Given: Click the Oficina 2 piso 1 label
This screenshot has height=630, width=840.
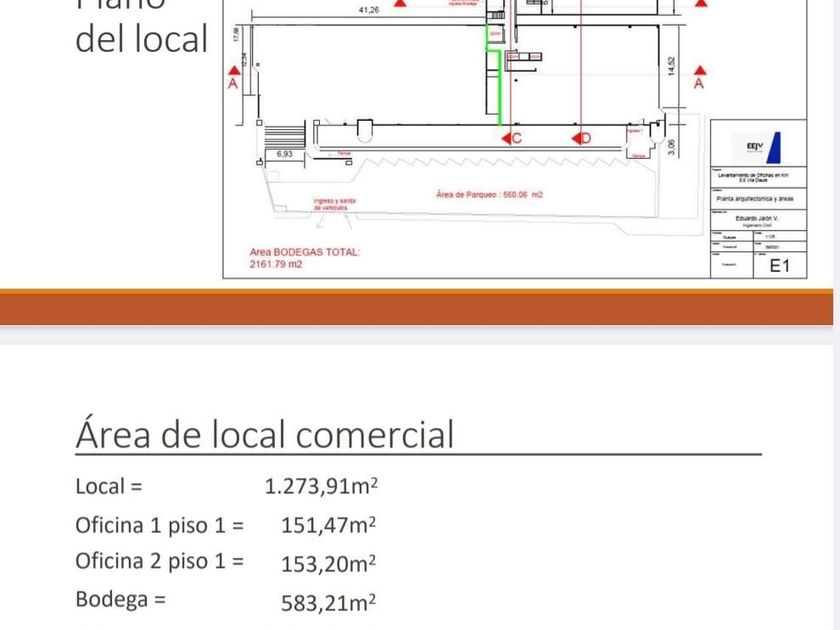Looking at the screenshot, I should pyautogui.click(x=160, y=561).
